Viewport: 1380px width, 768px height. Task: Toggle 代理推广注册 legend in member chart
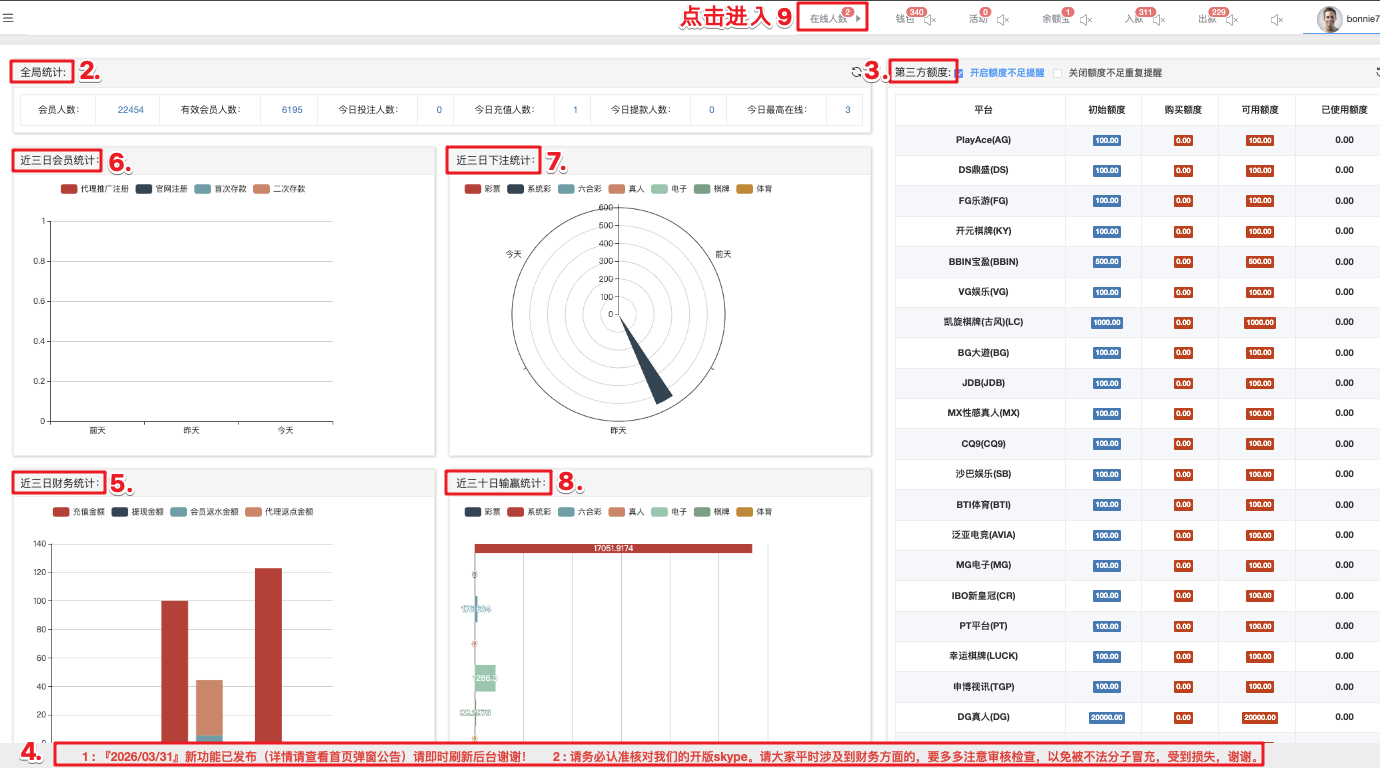(69, 189)
